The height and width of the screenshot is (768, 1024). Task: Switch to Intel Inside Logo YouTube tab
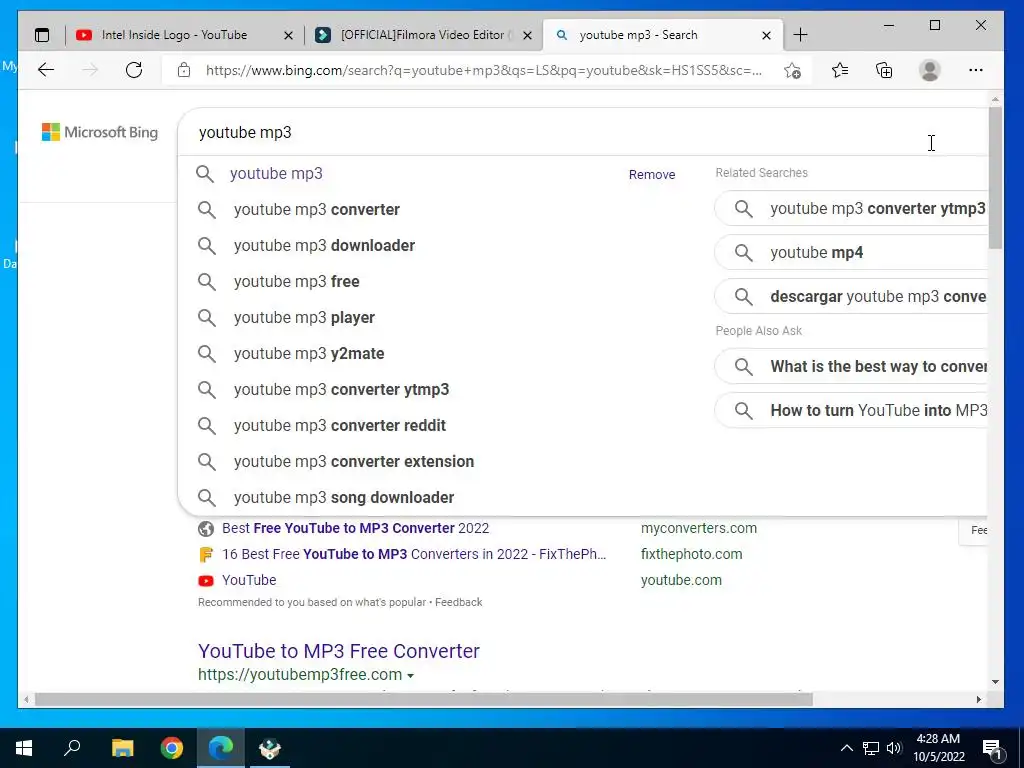(x=174, y=35)
